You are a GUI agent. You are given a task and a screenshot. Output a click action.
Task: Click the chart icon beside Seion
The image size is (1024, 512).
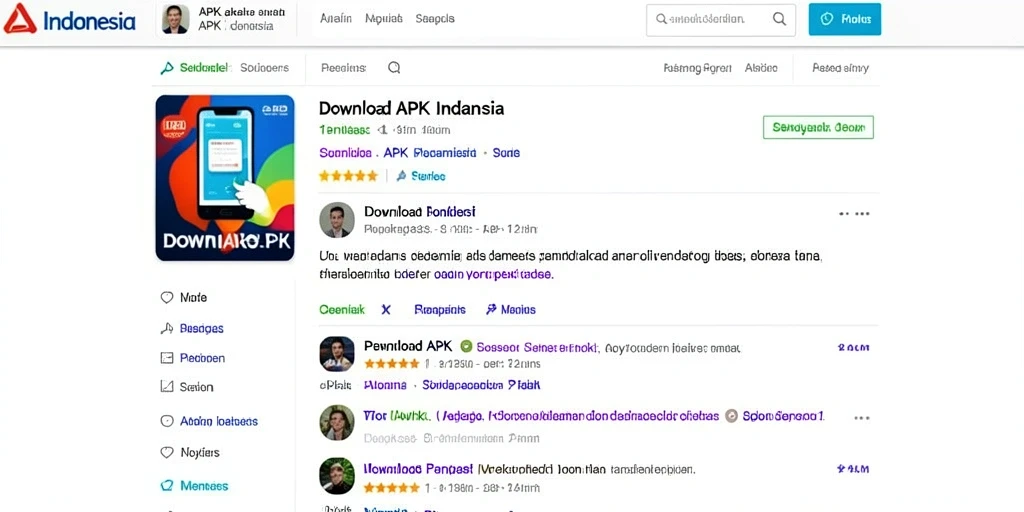click(167, 387)
